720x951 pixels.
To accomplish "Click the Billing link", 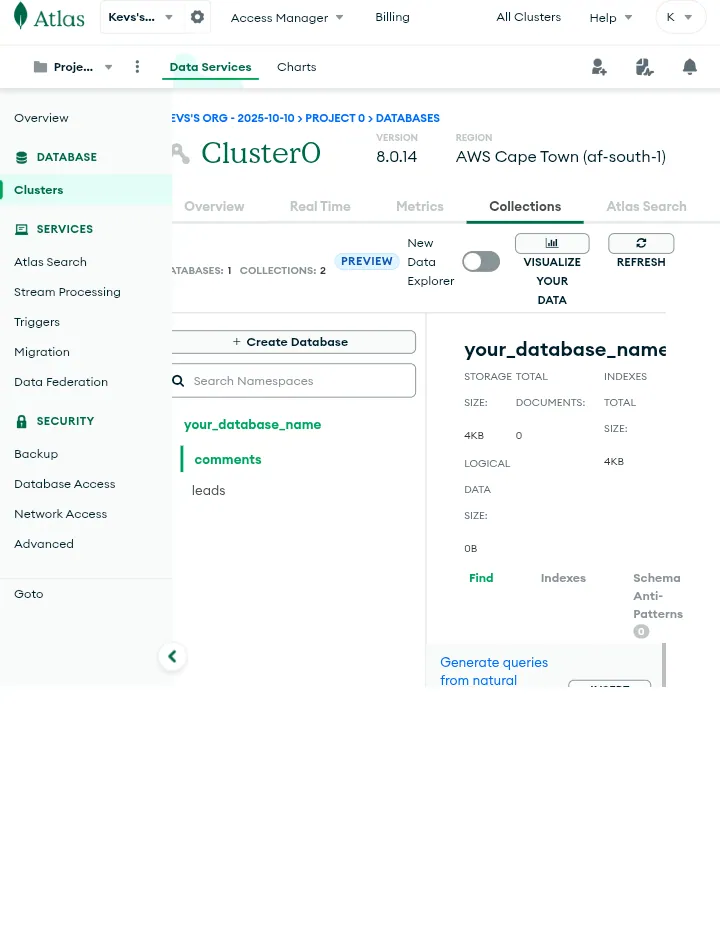I will (x=392, y=17).
